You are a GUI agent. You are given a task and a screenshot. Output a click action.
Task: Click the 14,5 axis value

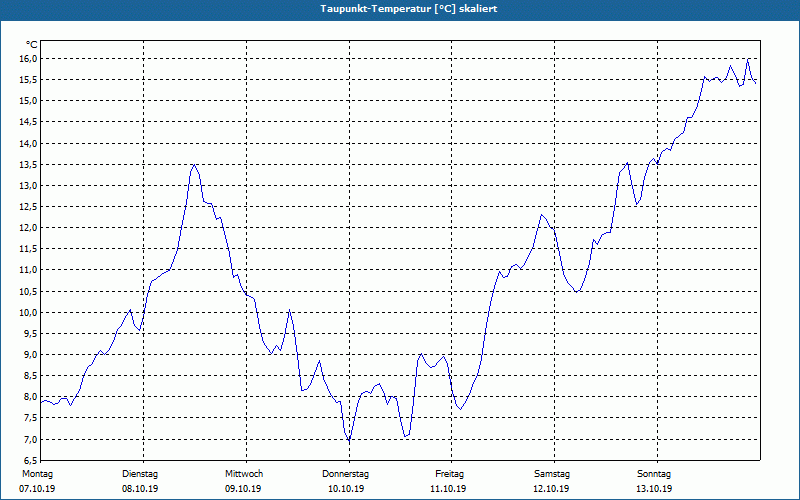pos(29,122)
